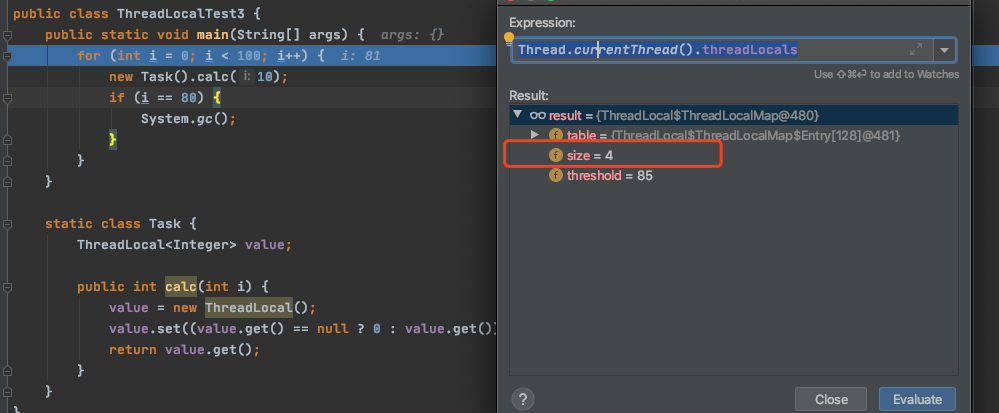Fold the calc method via gutter marker

pos(7,287)
